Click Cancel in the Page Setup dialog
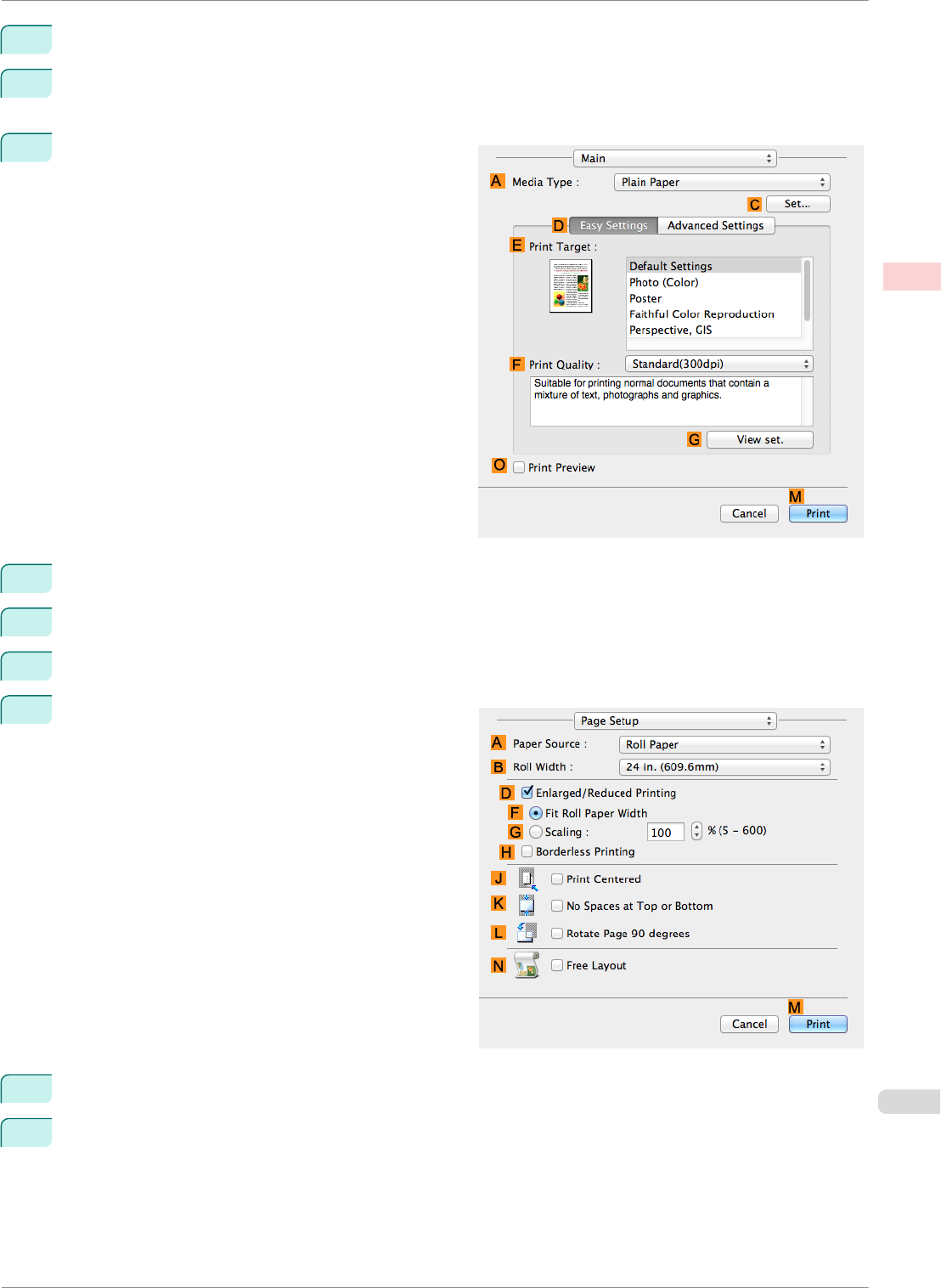 point(749,1024)
